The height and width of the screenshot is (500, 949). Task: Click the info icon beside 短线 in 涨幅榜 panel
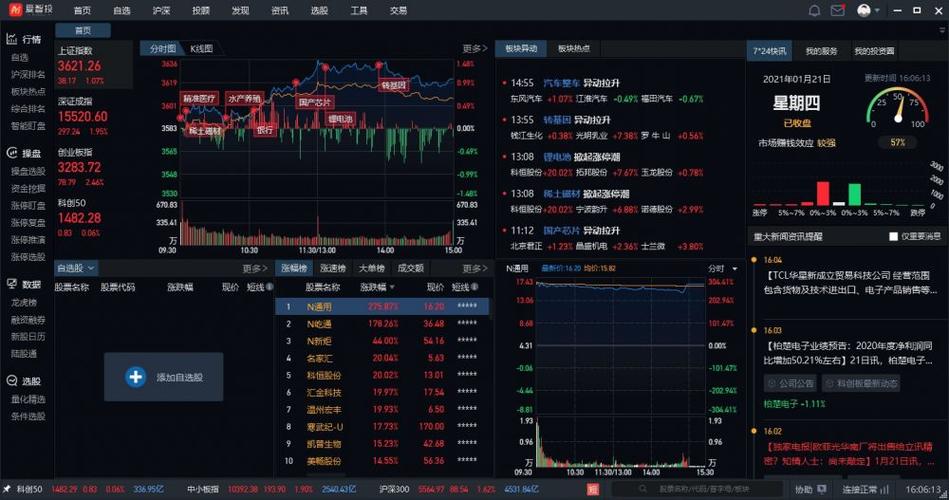(474, 287)
